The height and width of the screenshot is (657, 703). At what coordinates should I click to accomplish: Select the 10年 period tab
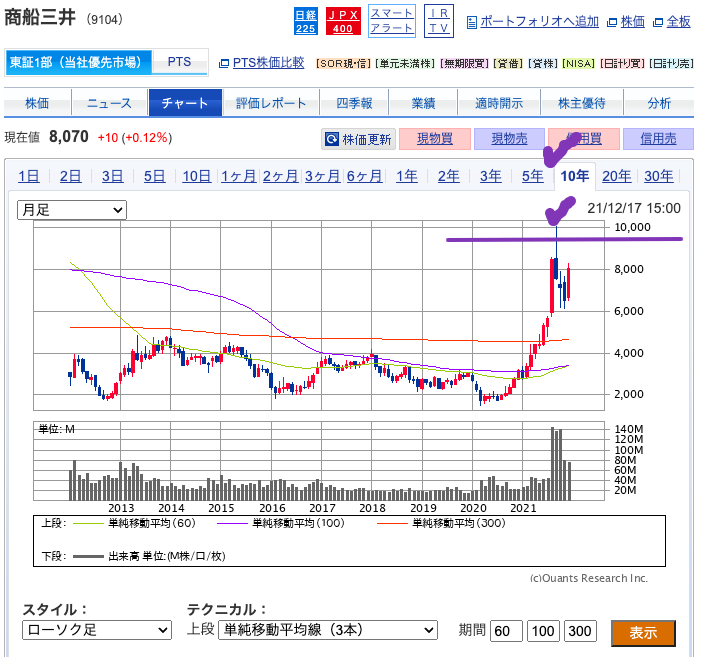pos(575,176)
